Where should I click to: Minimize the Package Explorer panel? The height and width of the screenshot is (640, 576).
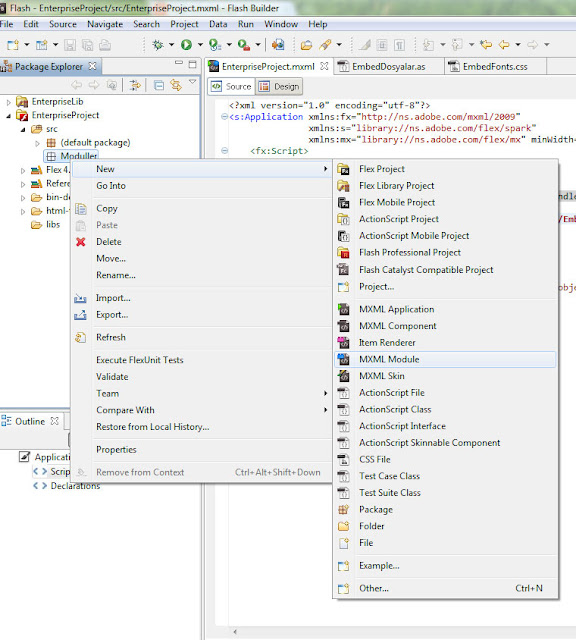pos(178,63)
